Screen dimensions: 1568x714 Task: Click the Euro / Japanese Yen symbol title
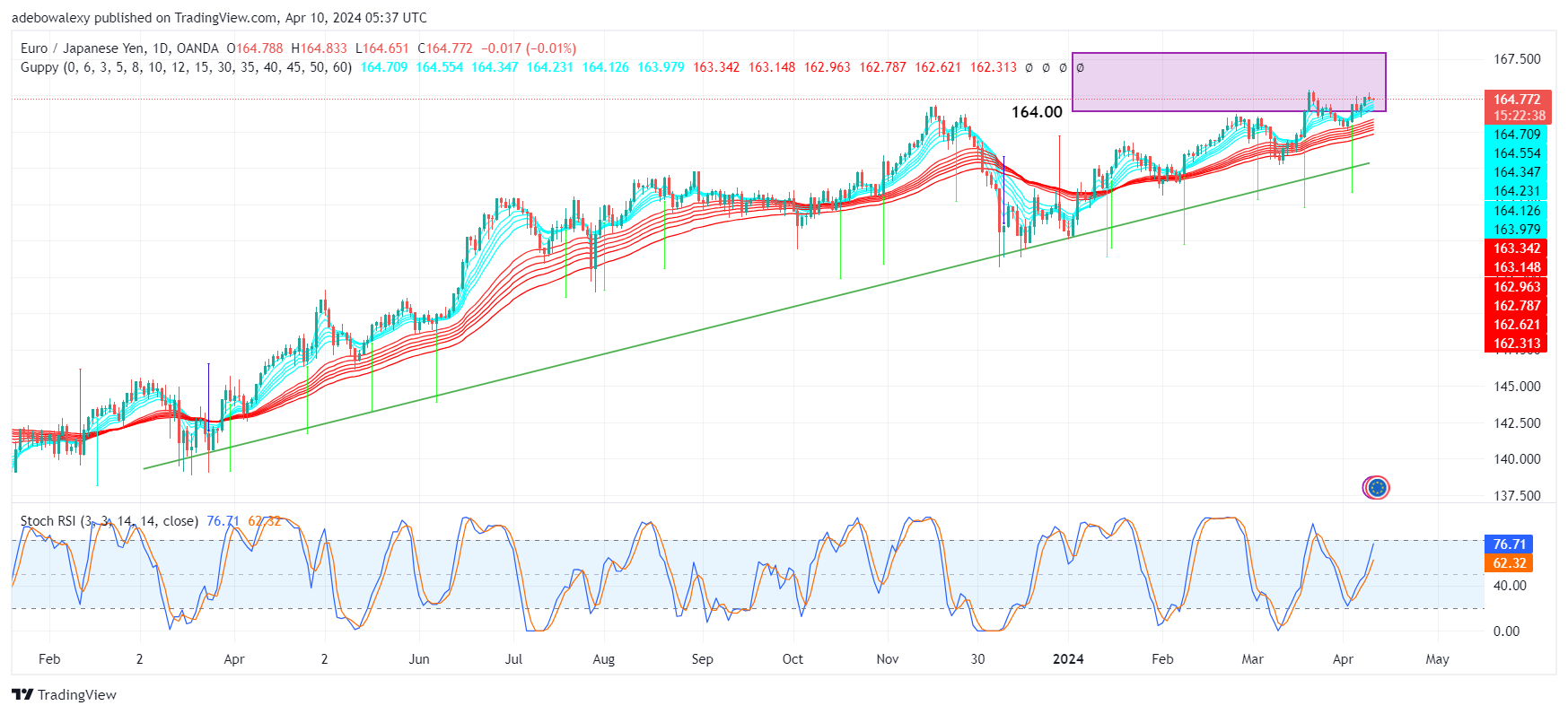(x=119, y=48)
